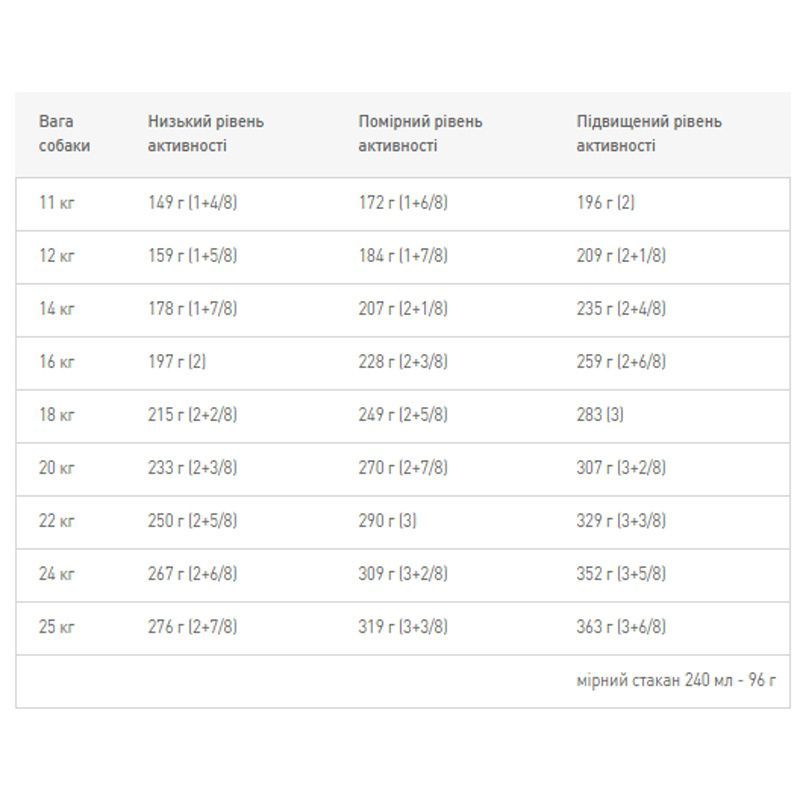
Task: Click the 197 г (2) cell
Action: click(177, 362)
